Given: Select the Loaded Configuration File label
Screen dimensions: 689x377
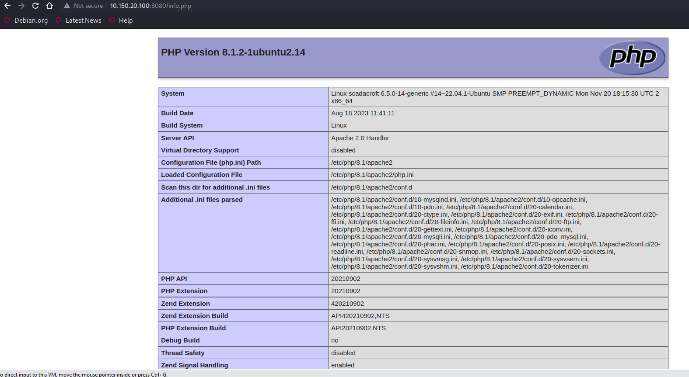Looking at the screenshot, I should pyautogui.click(x=202, y=174).
